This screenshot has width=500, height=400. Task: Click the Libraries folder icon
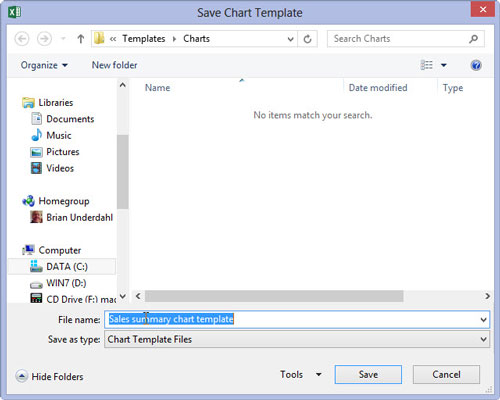point(28,103)
